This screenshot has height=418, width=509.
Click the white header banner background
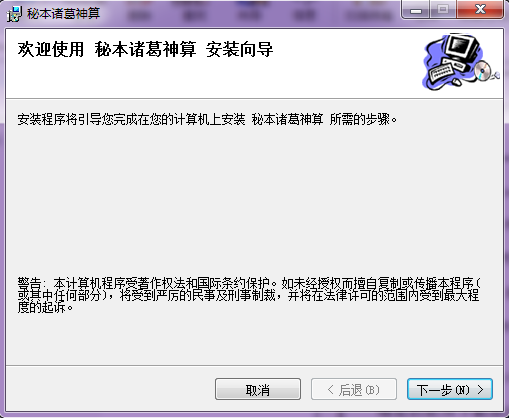pos(333,77)
